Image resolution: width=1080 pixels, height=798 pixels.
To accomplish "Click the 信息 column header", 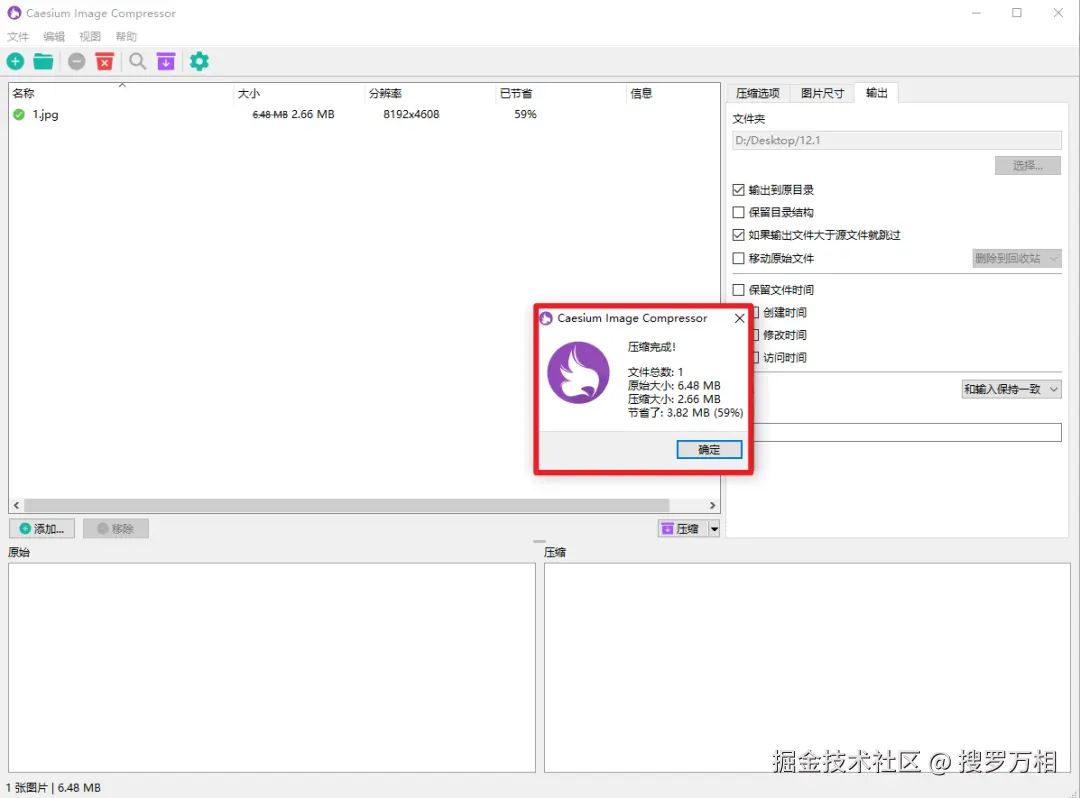I will (672, 93).
